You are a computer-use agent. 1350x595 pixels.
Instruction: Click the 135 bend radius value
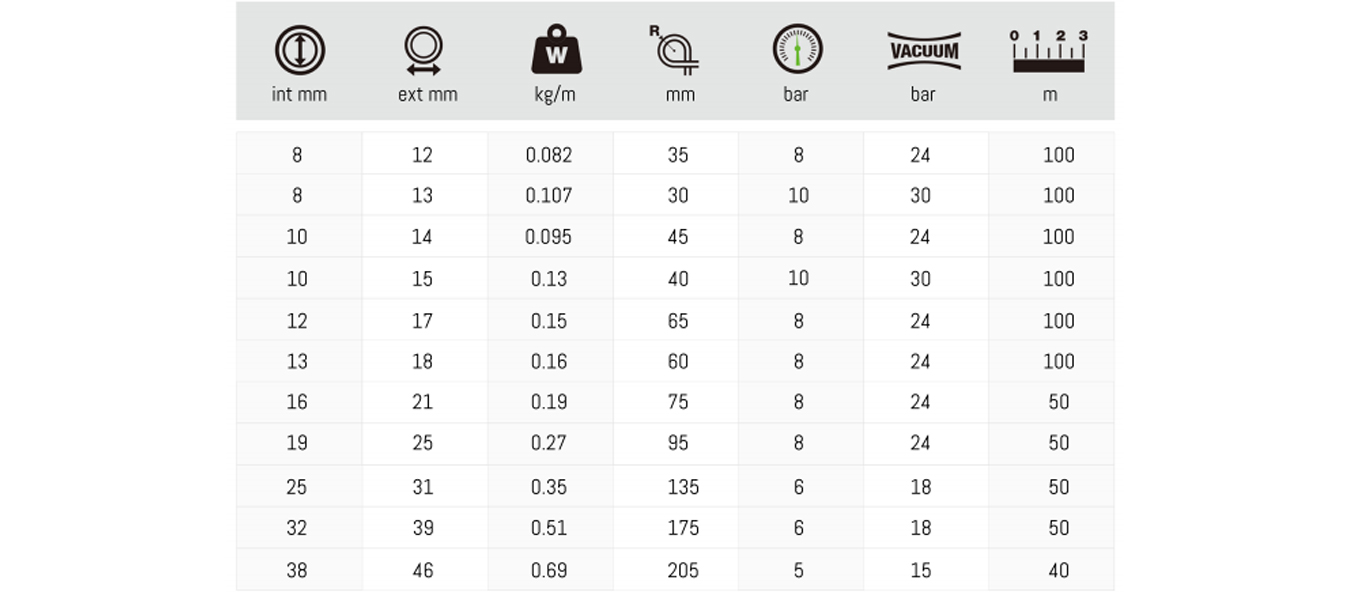pyautogui.click(x=683, y=487)
